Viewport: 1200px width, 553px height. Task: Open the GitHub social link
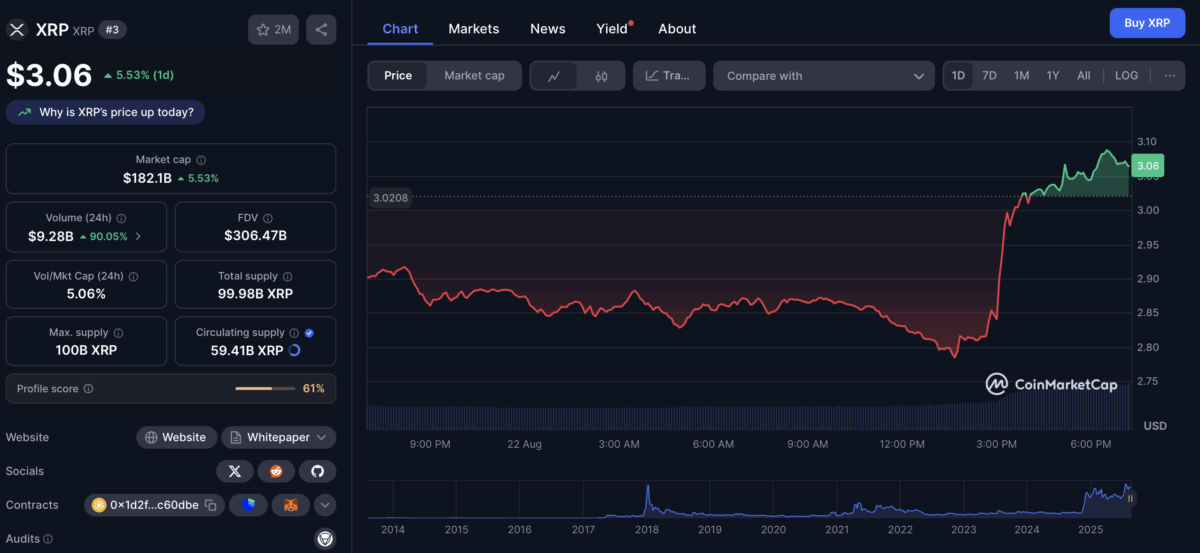click(318, 471)
